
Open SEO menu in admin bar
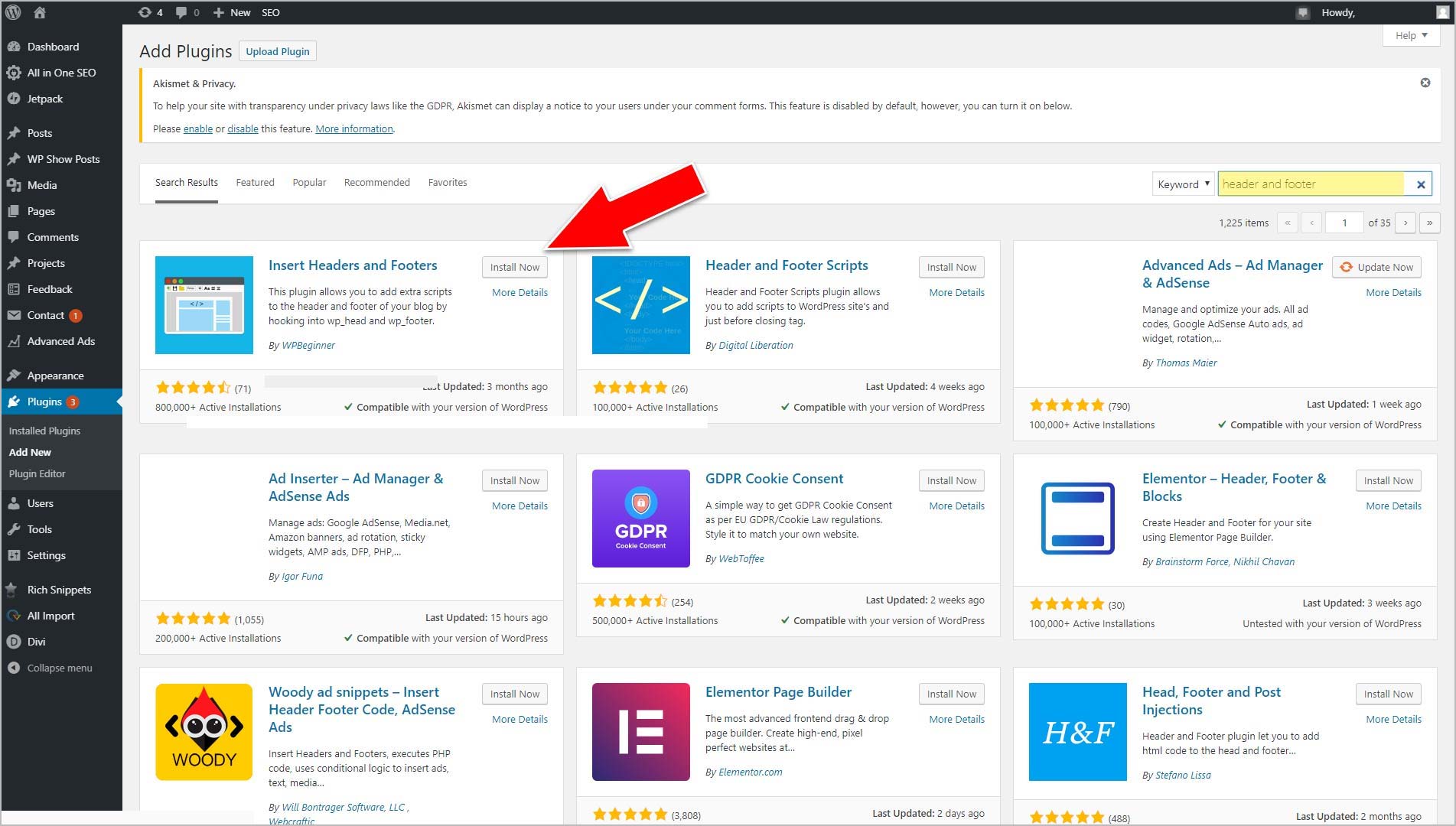click(271, 12)
